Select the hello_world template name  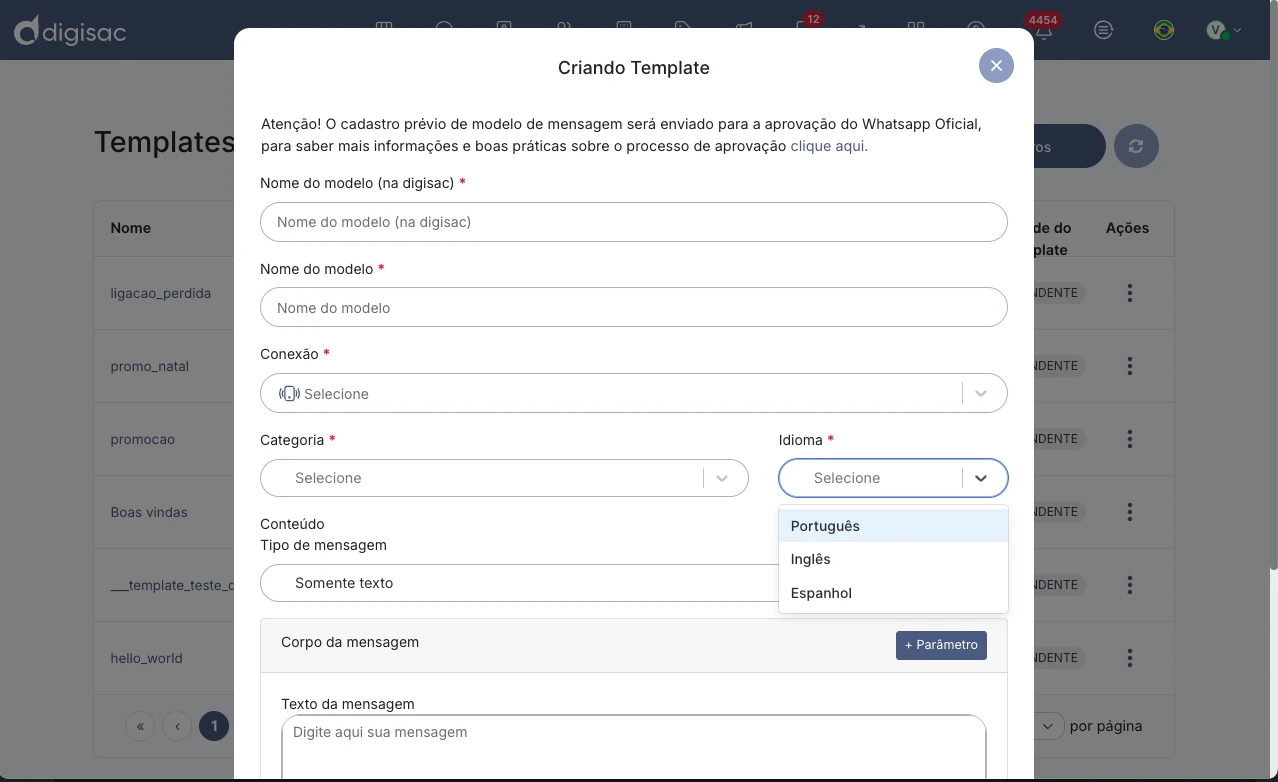pyautogui.click(x=147, y=658)
